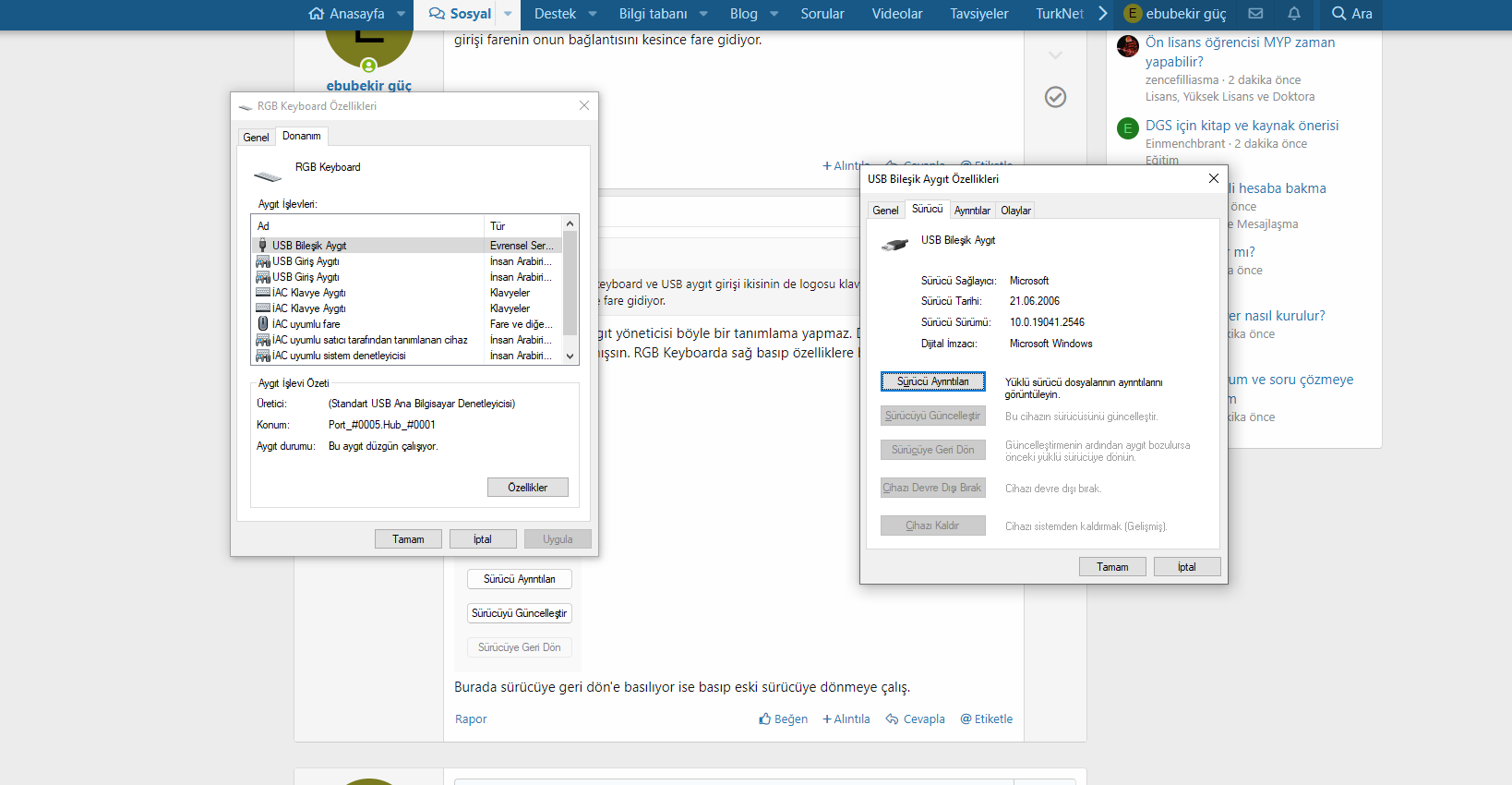Screen dimensions: 1512x785
Task: Click the Cihazı Kaldır button
Action: (x=933, y=525)
